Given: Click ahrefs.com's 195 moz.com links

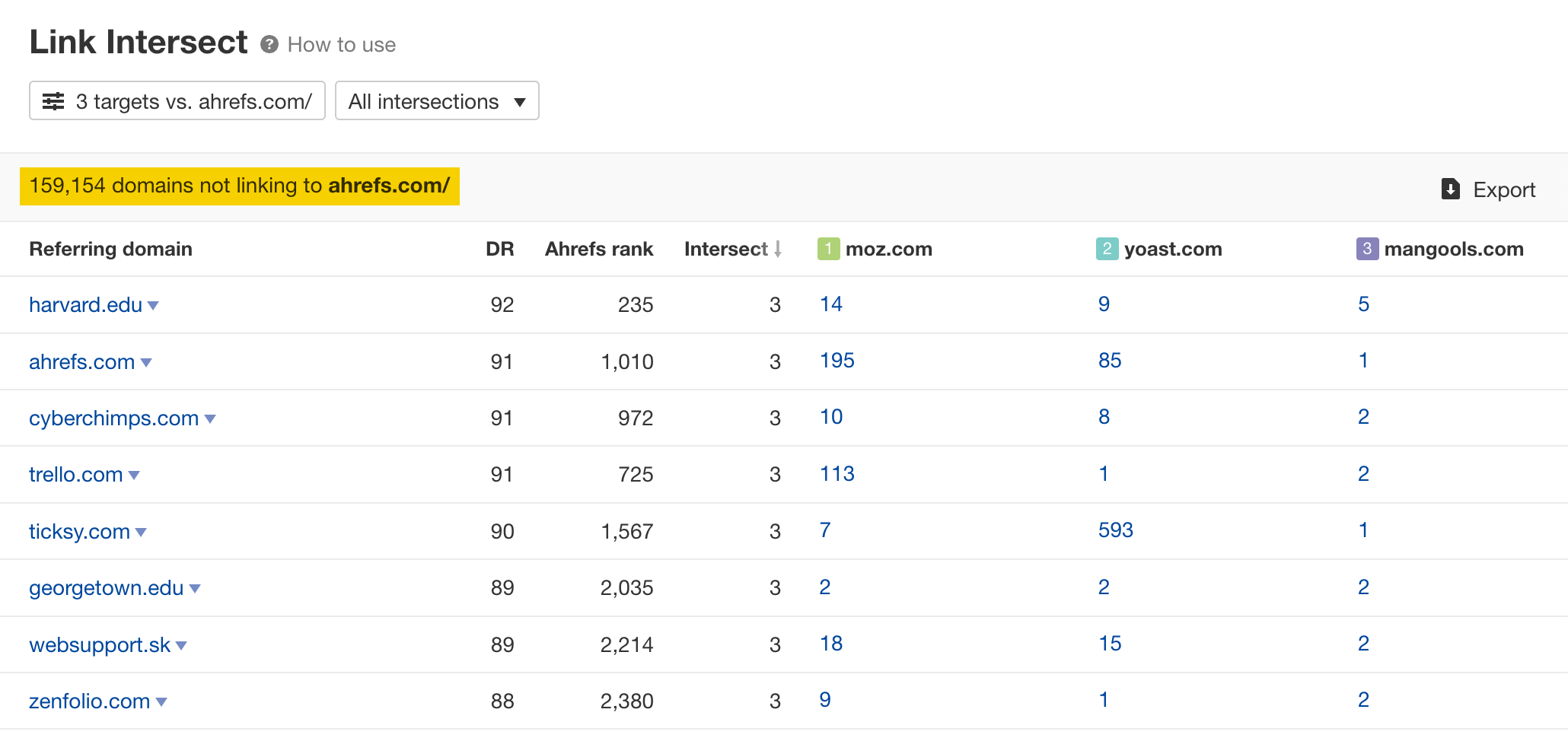Looking at the screenshot, I should (x=837, y=361).
